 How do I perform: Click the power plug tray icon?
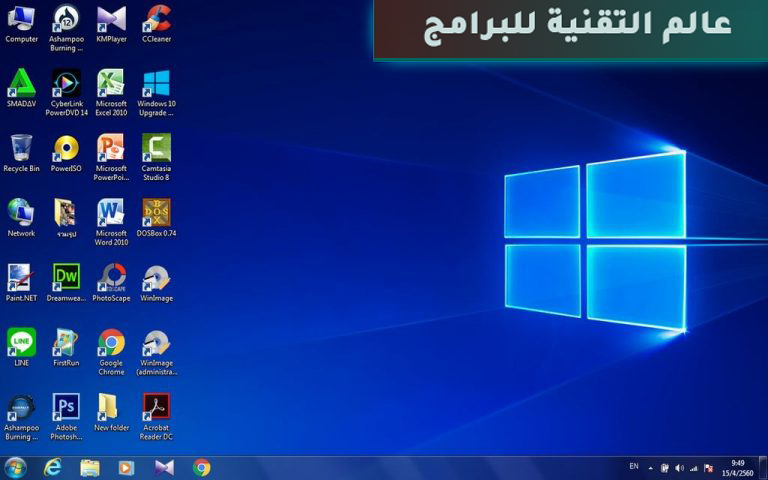click(665, 468)
